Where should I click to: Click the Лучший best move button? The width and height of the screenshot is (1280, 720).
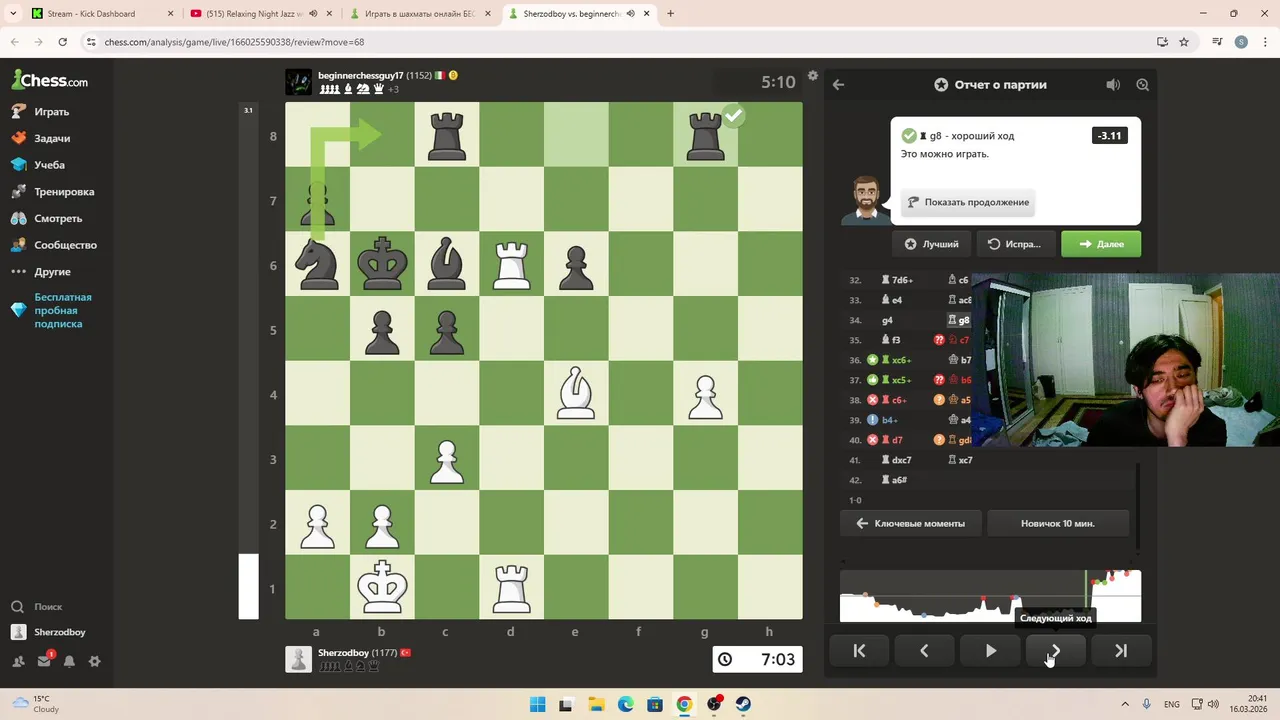click(931, 244)
